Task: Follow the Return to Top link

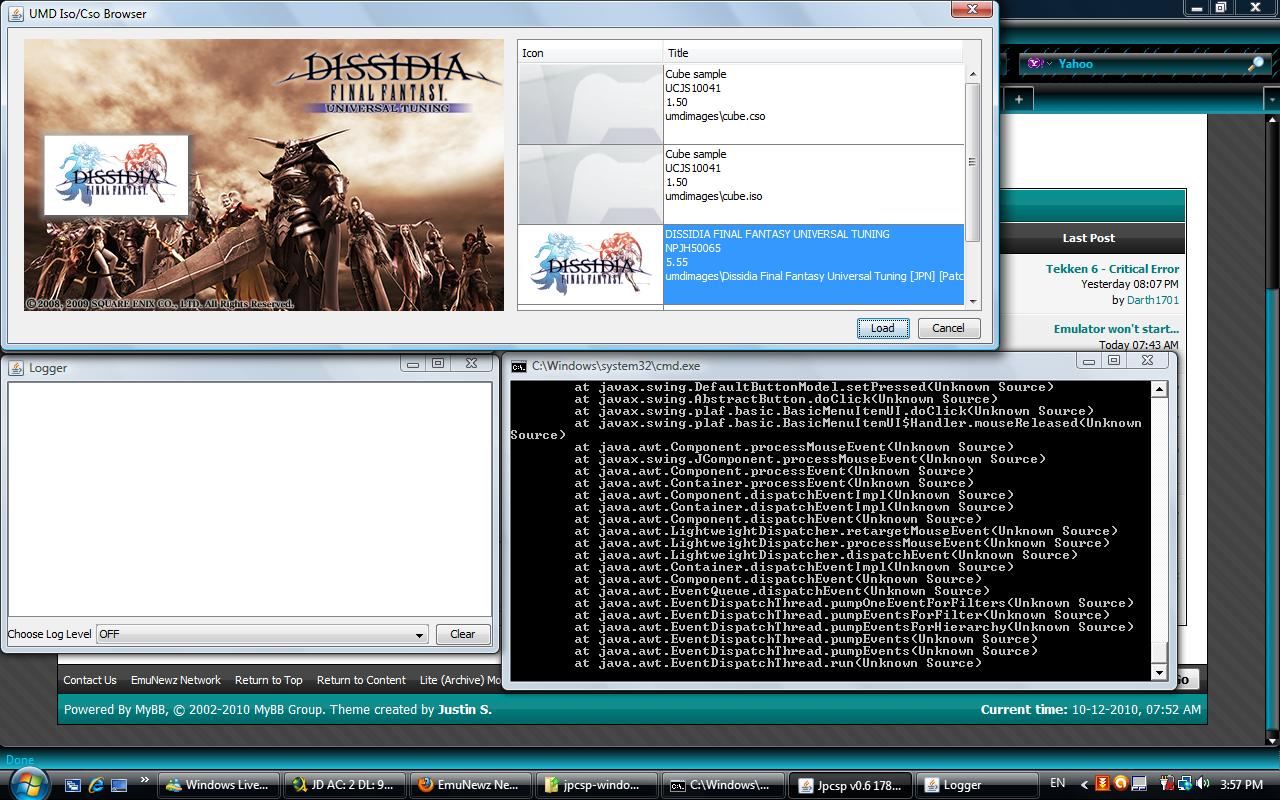Action: [x=268, y=680]
